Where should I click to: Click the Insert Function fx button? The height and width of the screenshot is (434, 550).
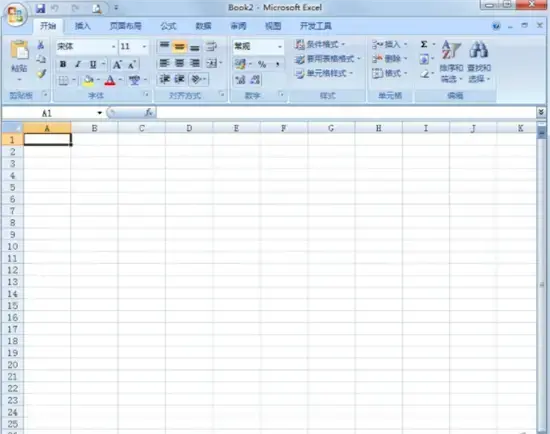coord(149,113)
